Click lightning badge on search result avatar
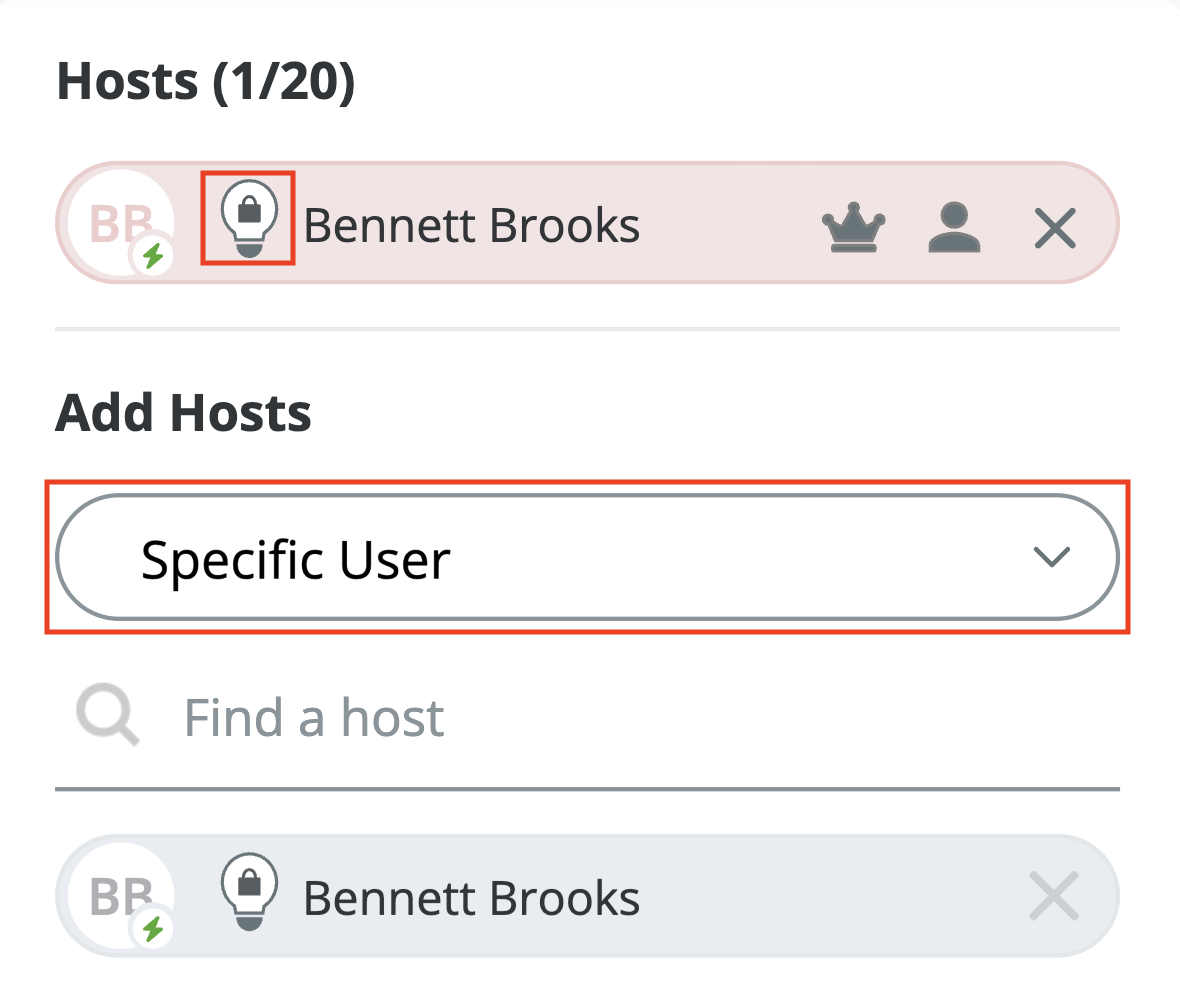The width and height of the screenshot is (1180, 1008). pos(152,931)
